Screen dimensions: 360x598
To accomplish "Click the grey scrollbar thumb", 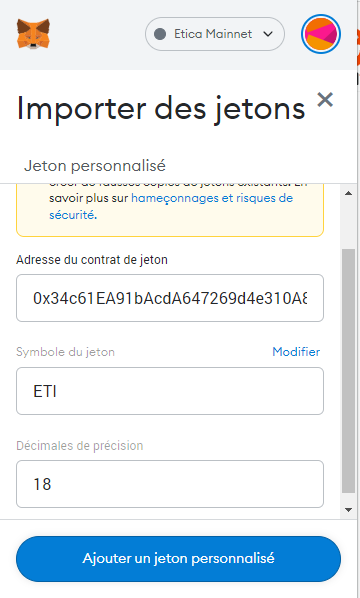I will tap(348, 371).
